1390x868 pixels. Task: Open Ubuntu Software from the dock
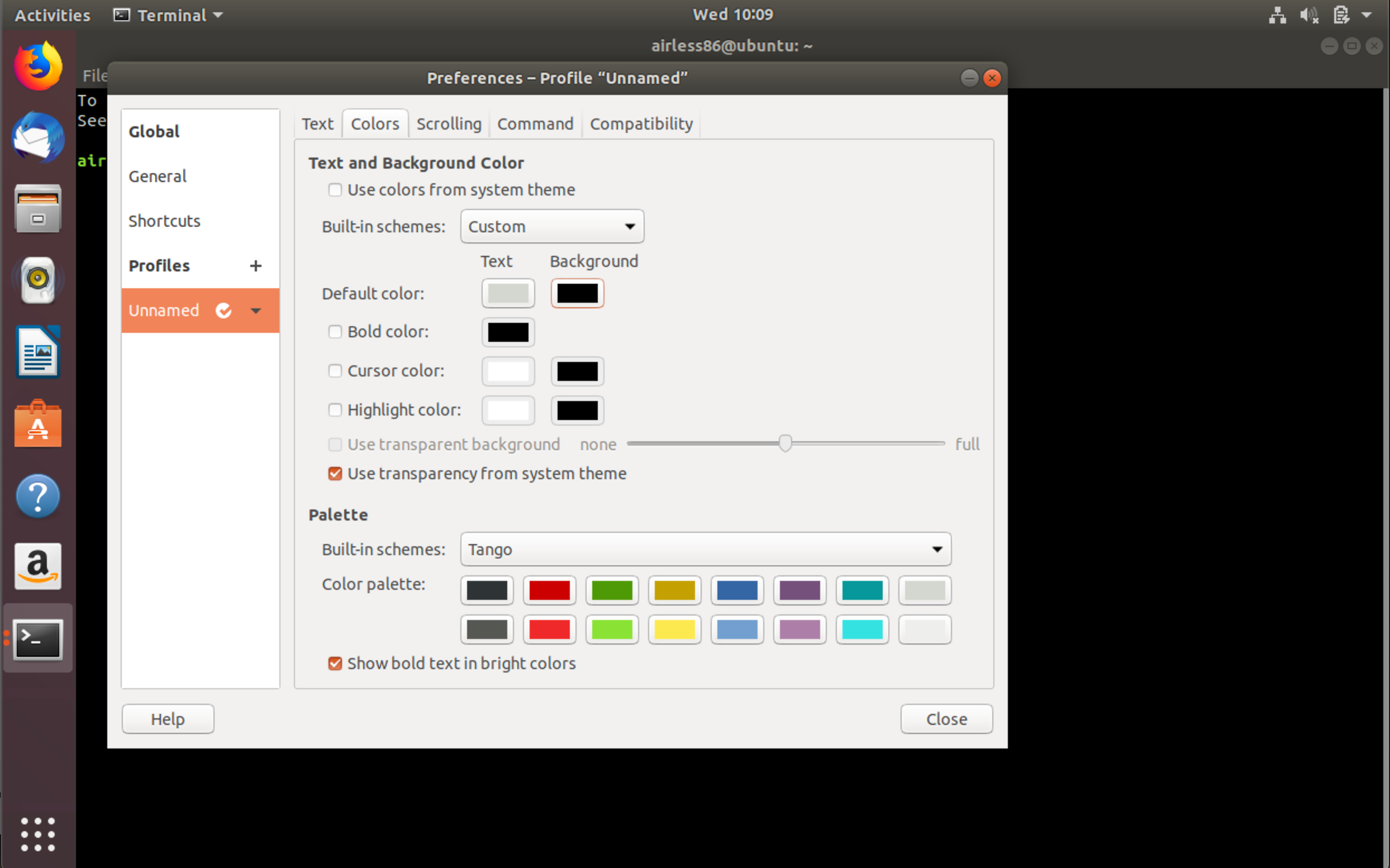(x=38, y=425)
